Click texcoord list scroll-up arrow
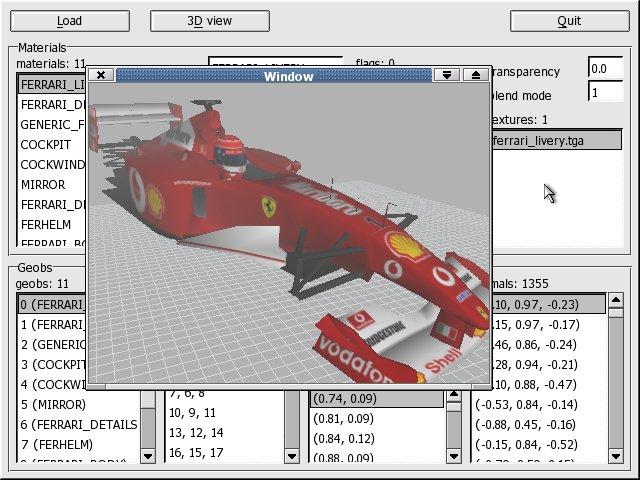The height and width of the screenshot is (480, 640). (454, 395)
